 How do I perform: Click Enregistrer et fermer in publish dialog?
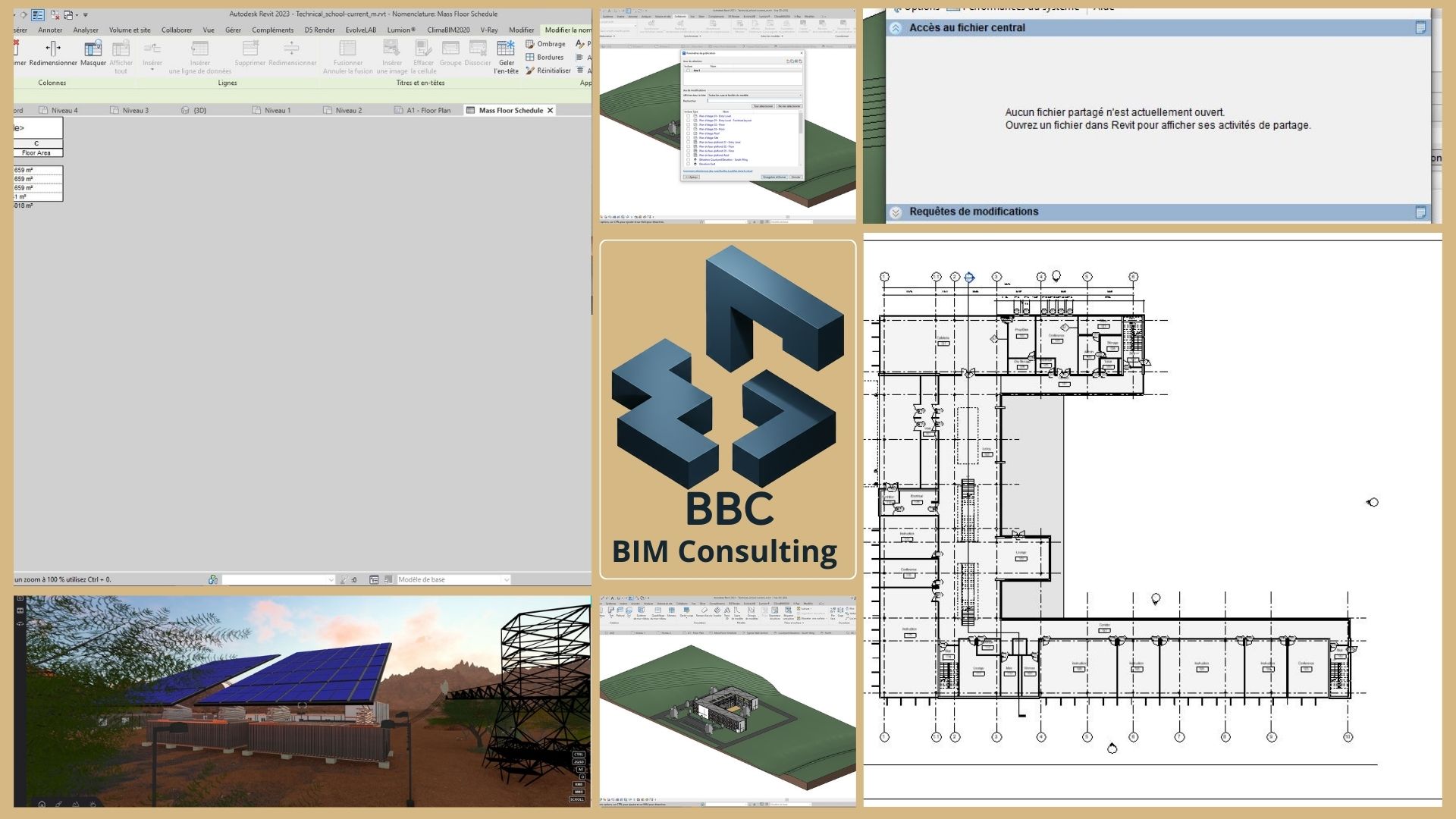774,177
